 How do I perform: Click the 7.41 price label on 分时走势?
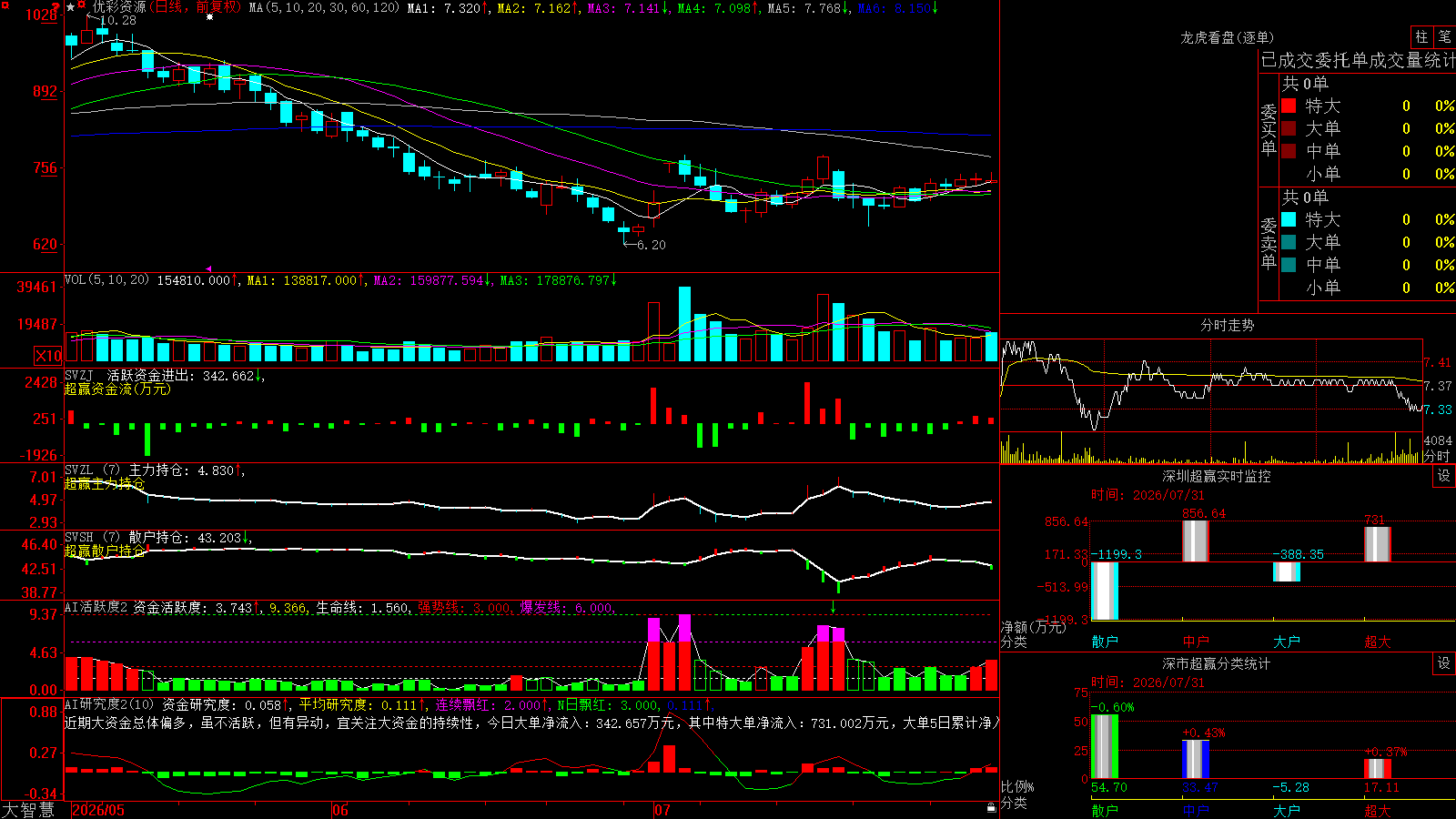pyautogui.click(x=1438, y=362)
